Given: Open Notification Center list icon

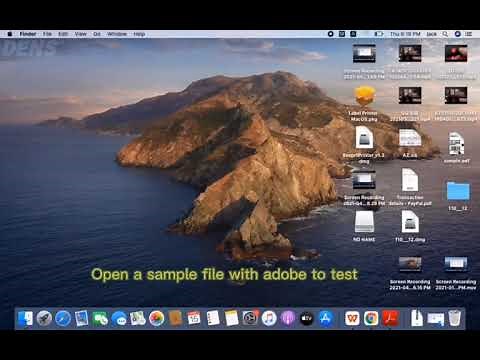Looking at the screenshot, I should [468, 34].
